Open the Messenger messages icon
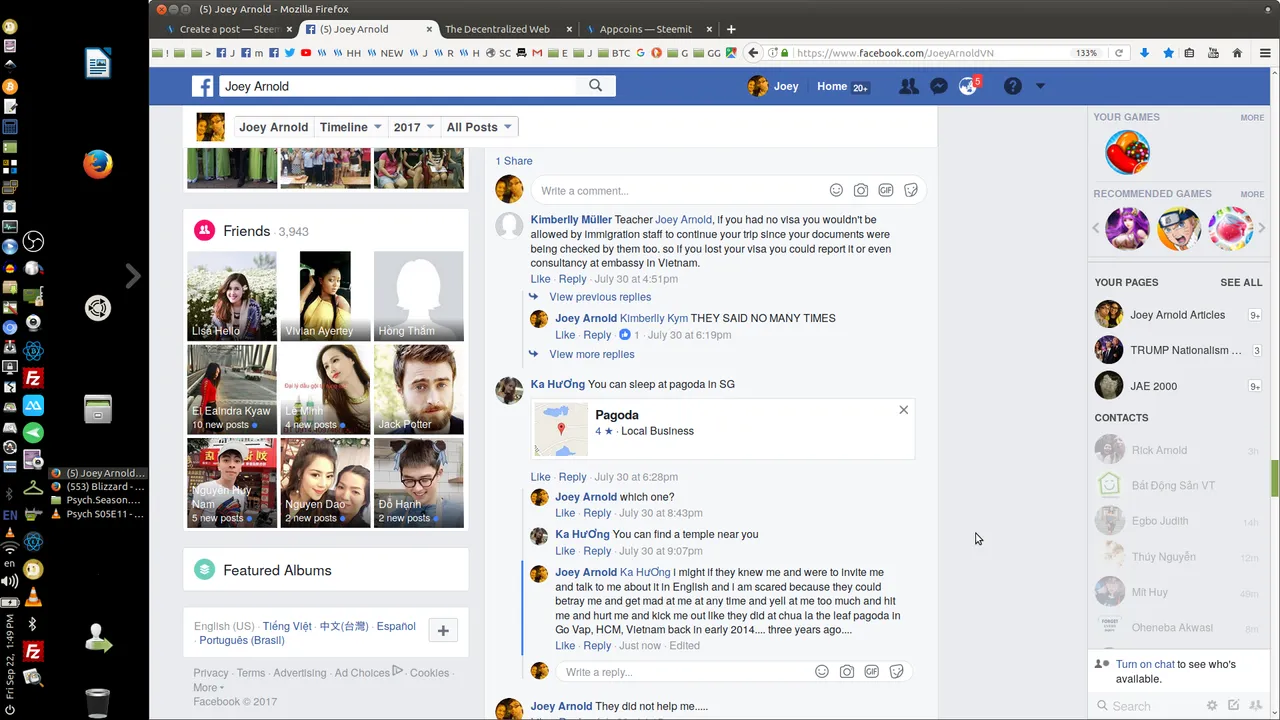This screenshot has height=720, width=1280. [938, 87]
